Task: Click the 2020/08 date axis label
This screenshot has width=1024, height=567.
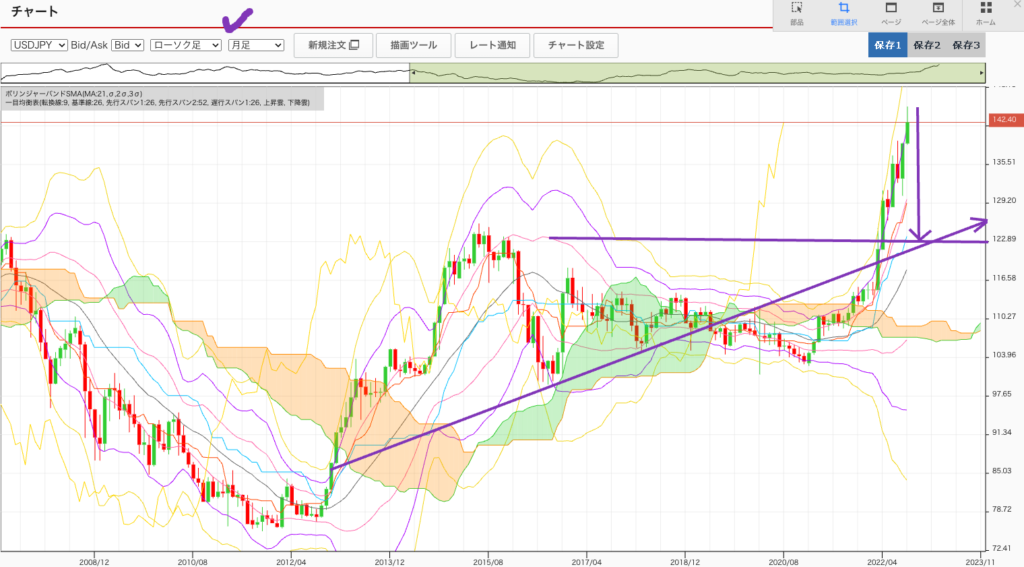Action: (x=783, y=561)
